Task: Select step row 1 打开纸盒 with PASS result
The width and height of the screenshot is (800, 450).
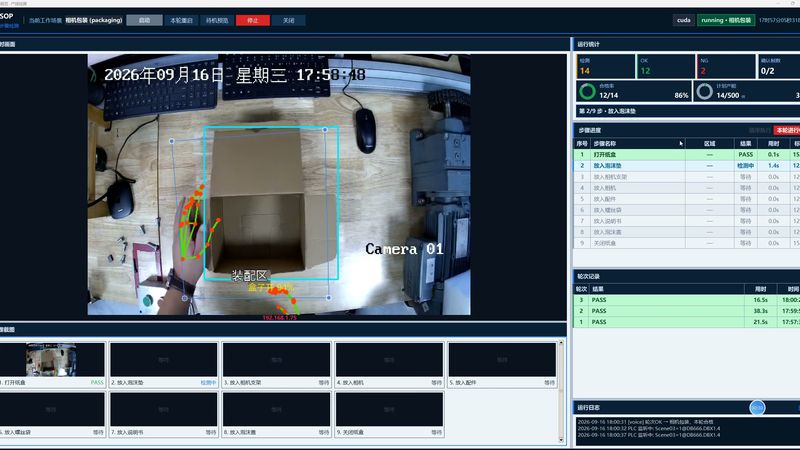Action: (x=686, y=154)
